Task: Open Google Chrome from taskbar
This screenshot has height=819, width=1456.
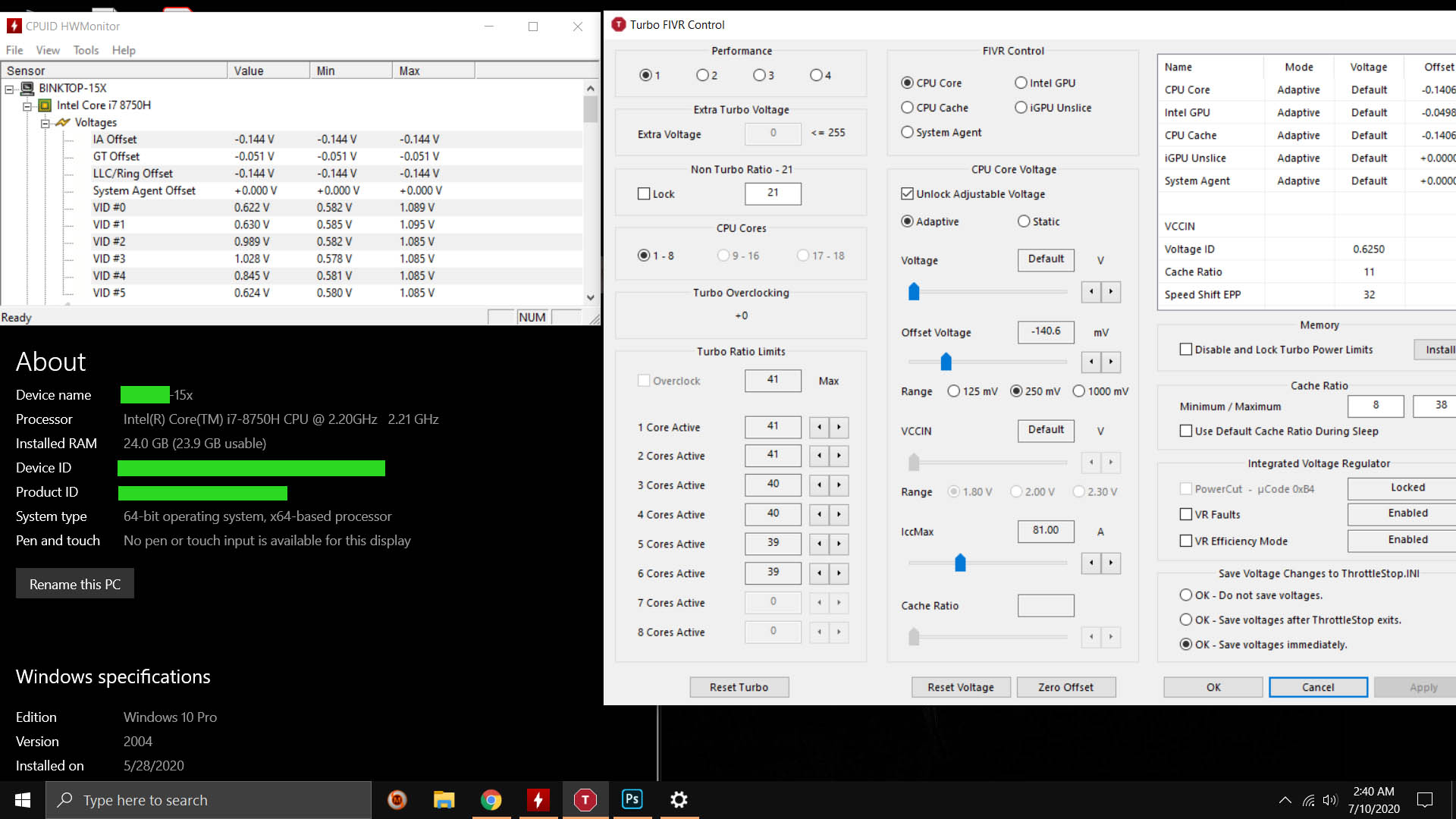Action: coord(491,799)
